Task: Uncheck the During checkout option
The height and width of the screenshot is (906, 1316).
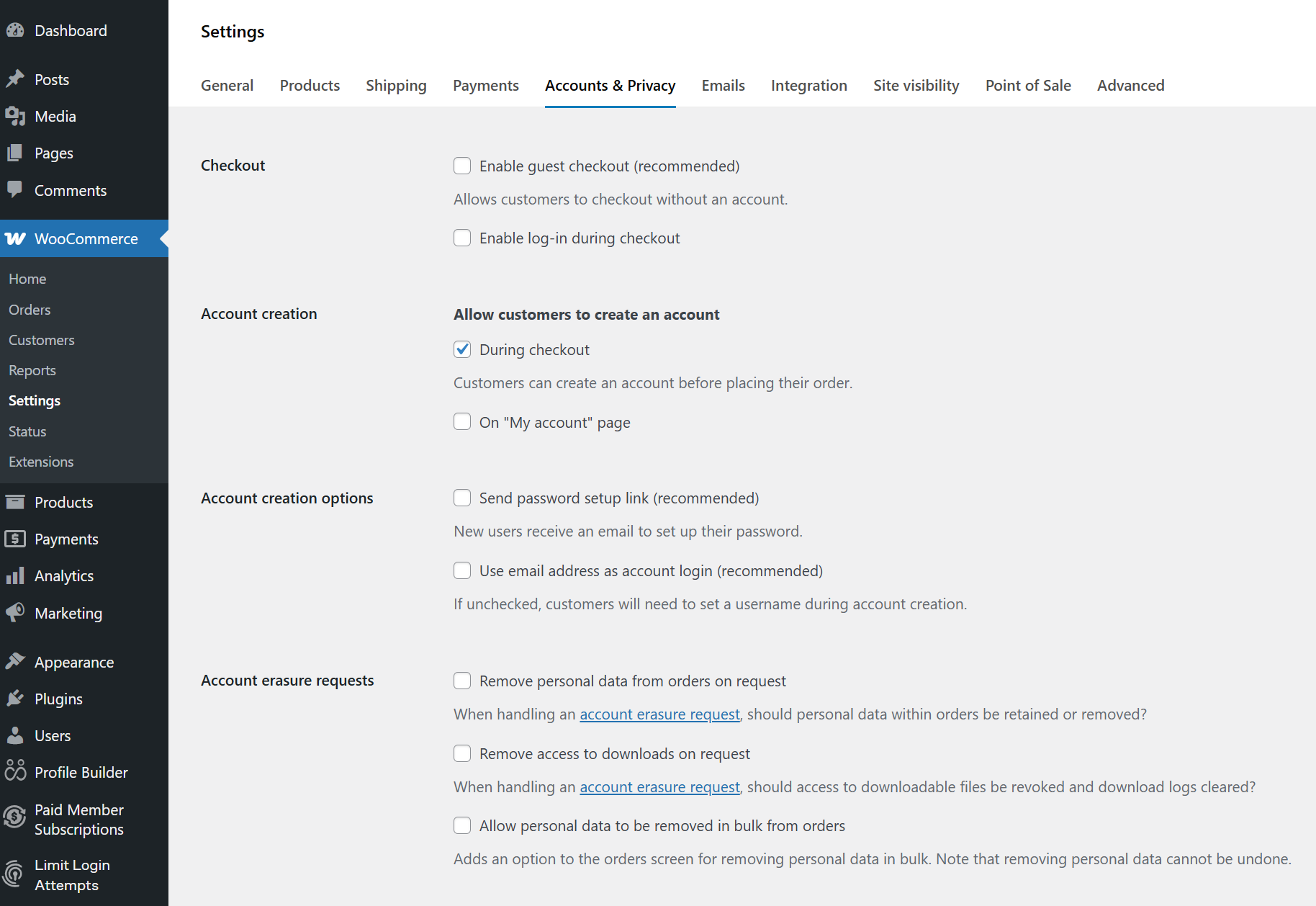Action: click(x=462, y=349)
